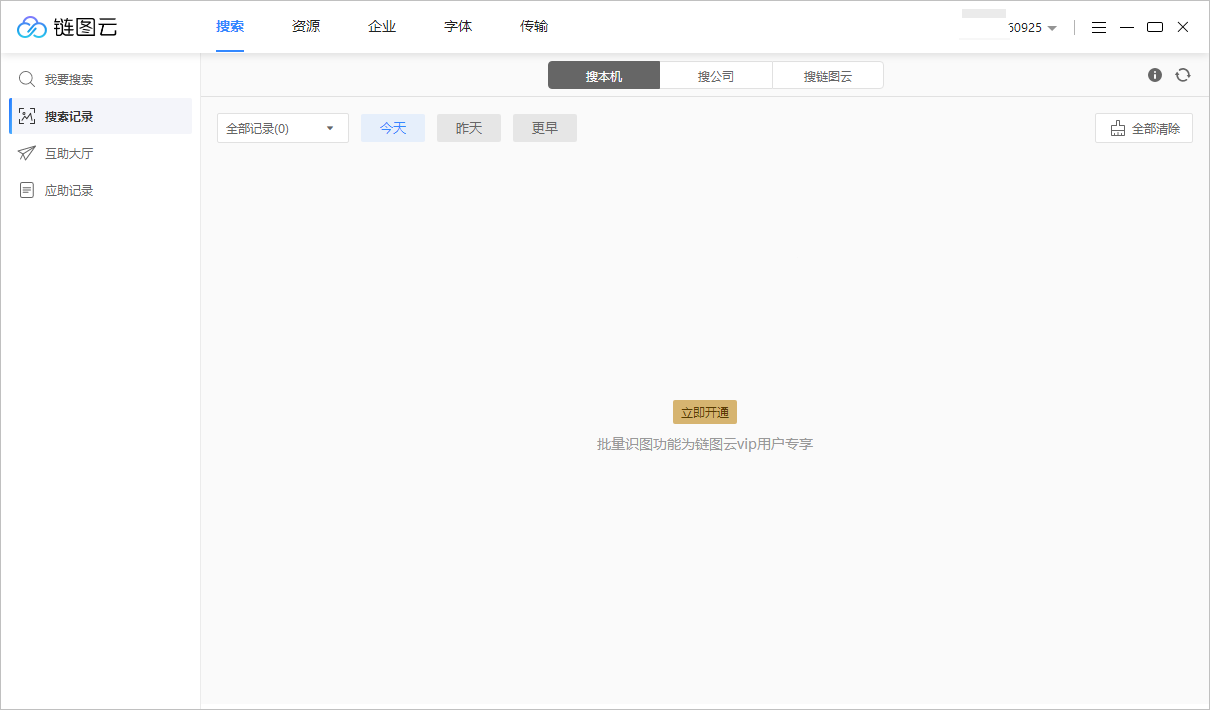This screenshot has height=710, width=1210.
Task: Switch to the 搜公司 tab
Action: click(716, 74)
